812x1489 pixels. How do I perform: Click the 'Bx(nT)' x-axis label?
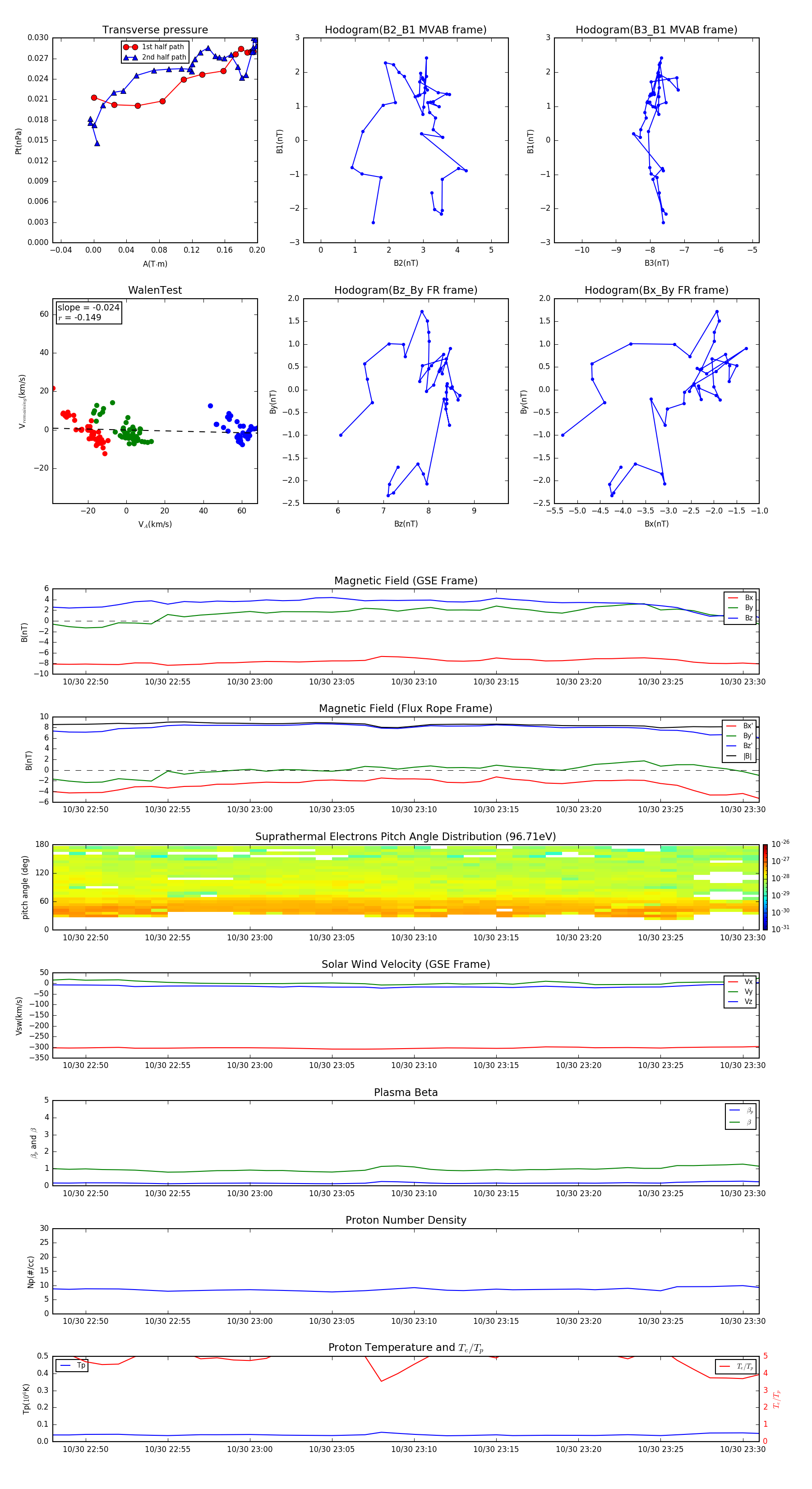pos(656,524)
